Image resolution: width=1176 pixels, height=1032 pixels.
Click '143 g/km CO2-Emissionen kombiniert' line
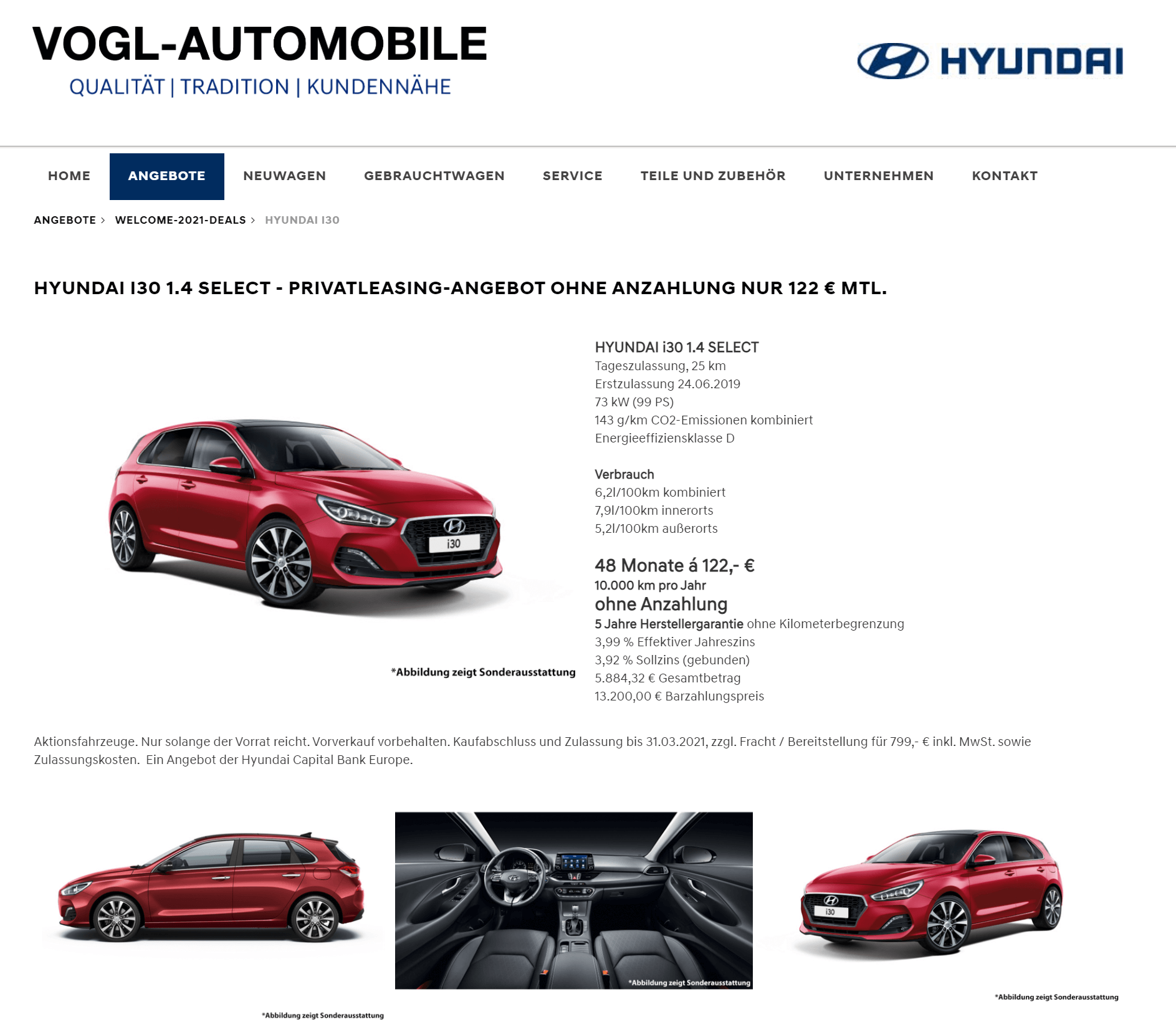click(704, 420)
